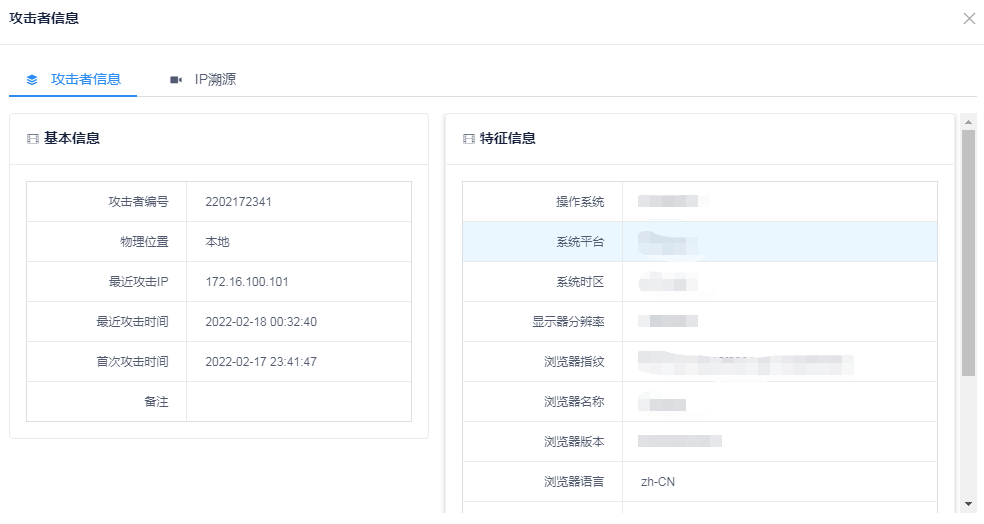Click the attacker number 2202172341
Screen dimensions: 984x524
coord(238,202)
